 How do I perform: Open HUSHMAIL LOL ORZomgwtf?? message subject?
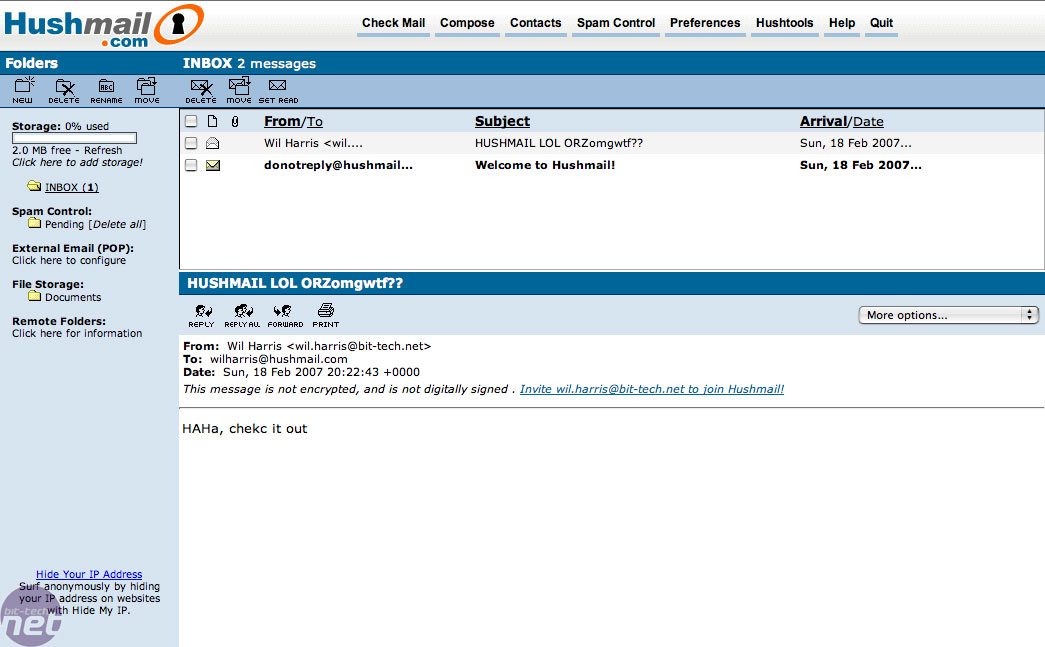coord(558,143)
